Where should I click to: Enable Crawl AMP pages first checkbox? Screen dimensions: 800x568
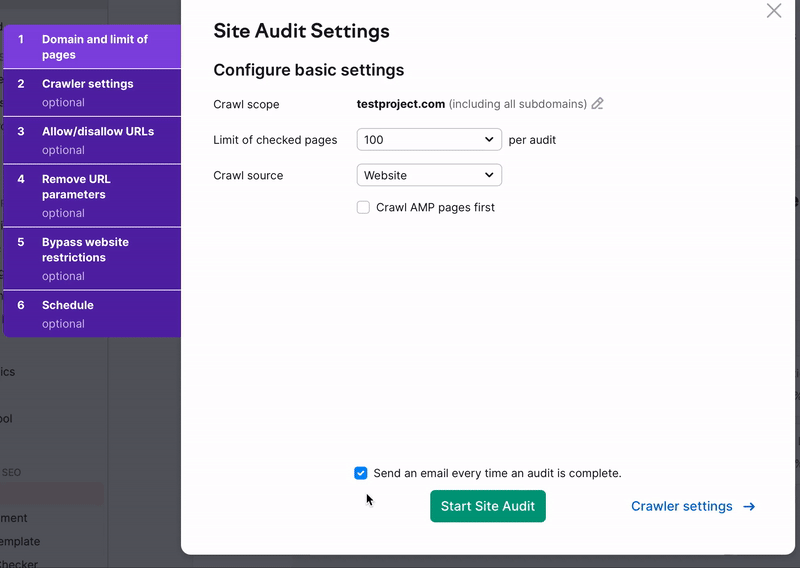point(363,207)
